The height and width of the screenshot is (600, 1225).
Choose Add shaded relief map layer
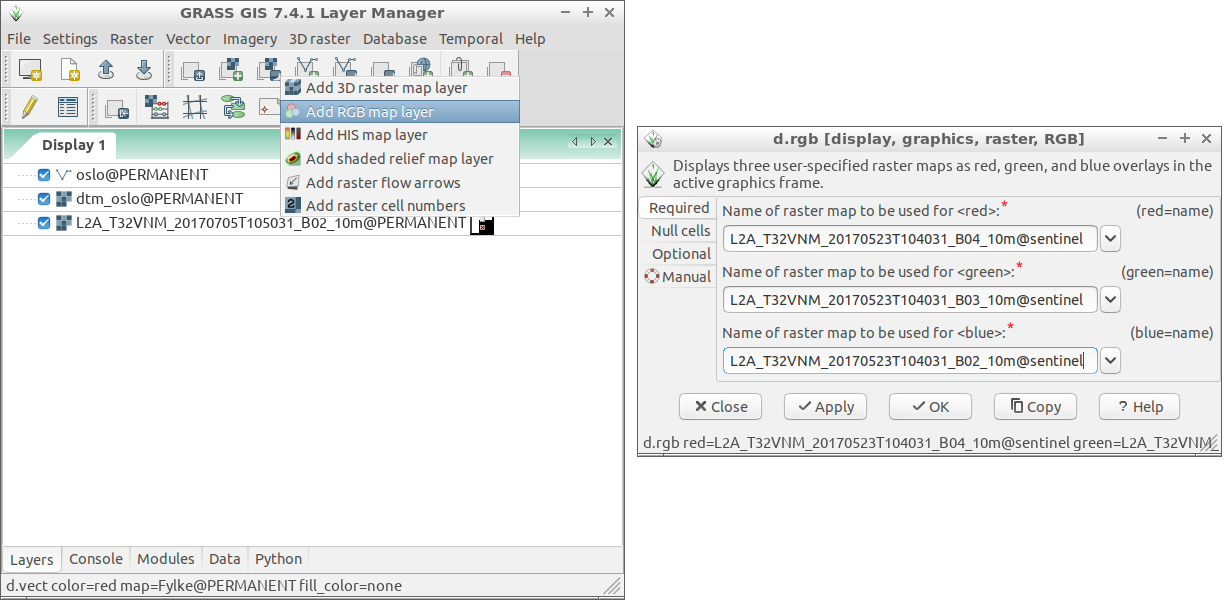point(400,159)
